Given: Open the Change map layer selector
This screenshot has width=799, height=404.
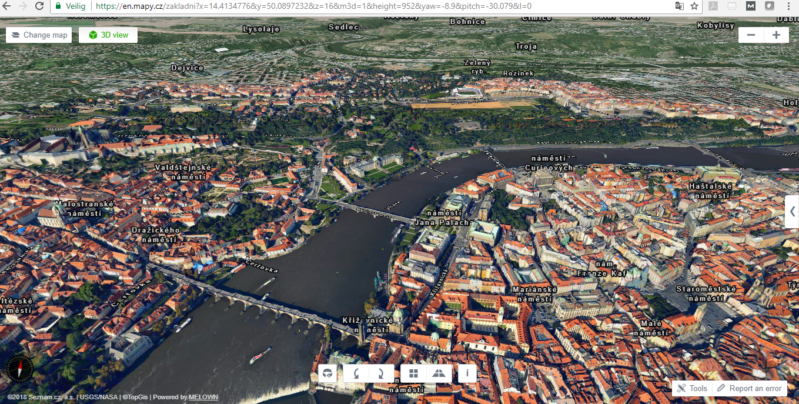Looking at the screenshot, I should (39, 35).
